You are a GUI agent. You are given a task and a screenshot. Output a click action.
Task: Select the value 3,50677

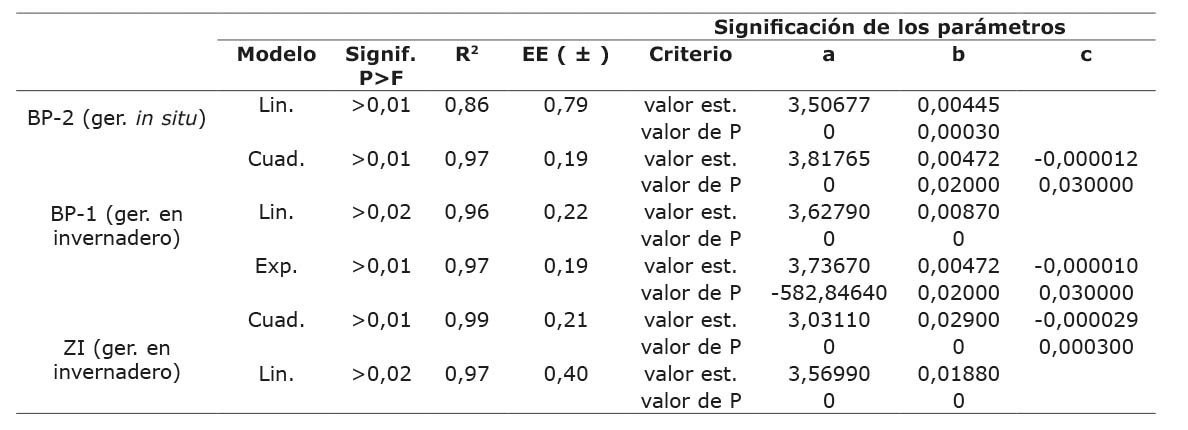(828, 105)
